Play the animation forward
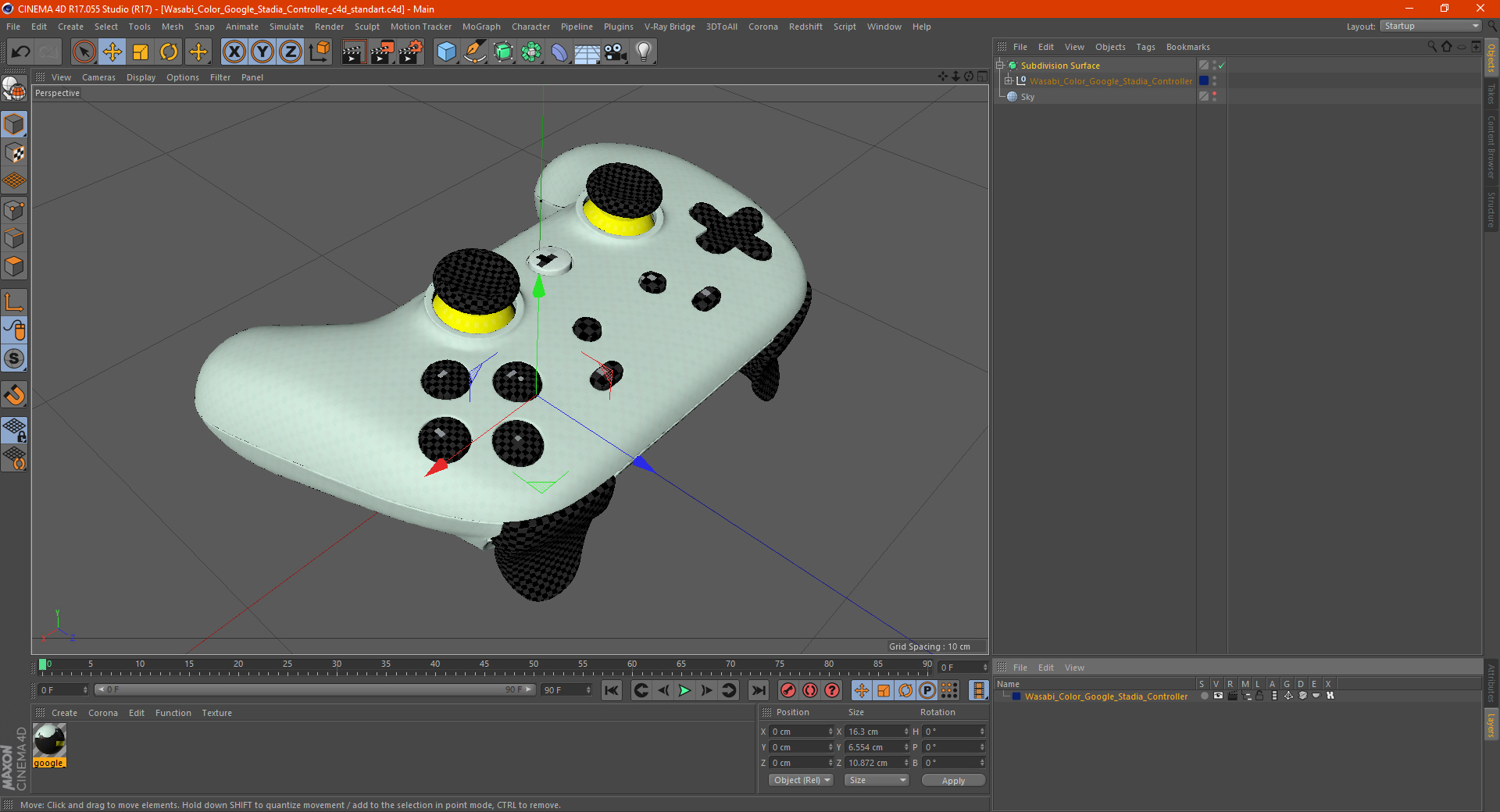1500x812 pixels. [685, 690]
